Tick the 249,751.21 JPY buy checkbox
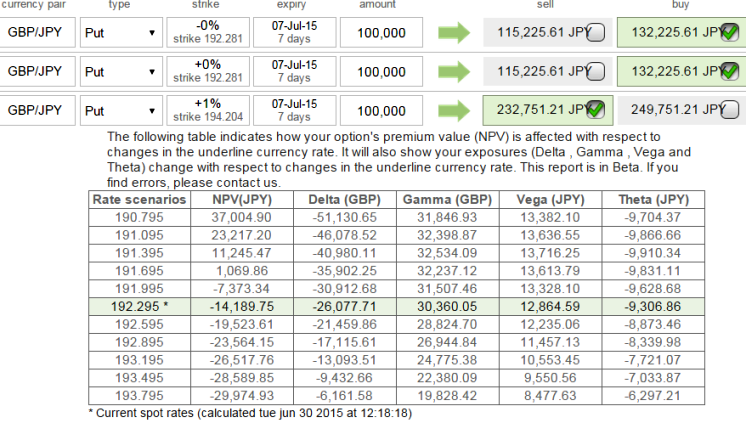 [730, 110]
